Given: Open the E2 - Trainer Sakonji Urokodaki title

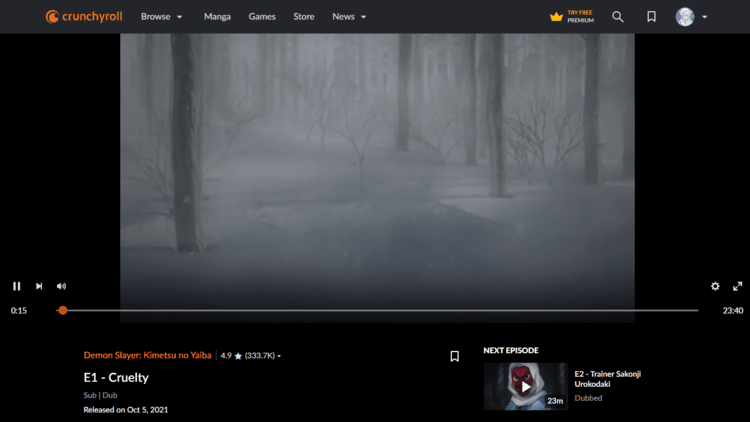Looking at the screenshot, I should click(x=607, y=379).
